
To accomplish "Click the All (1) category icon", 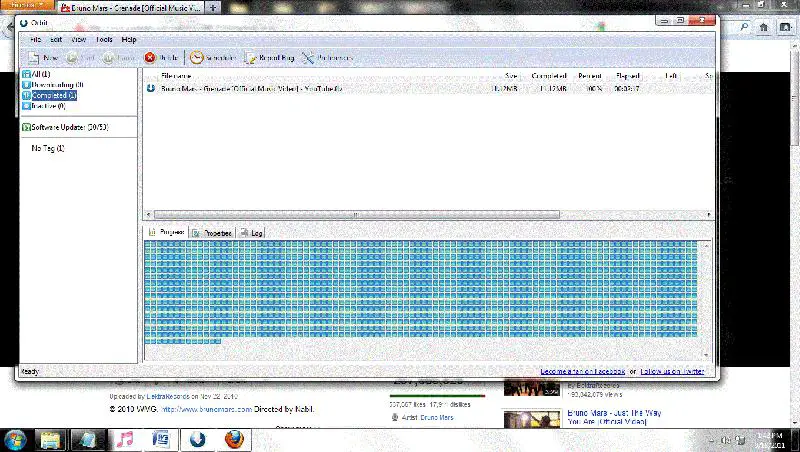I will click(27, 74).
